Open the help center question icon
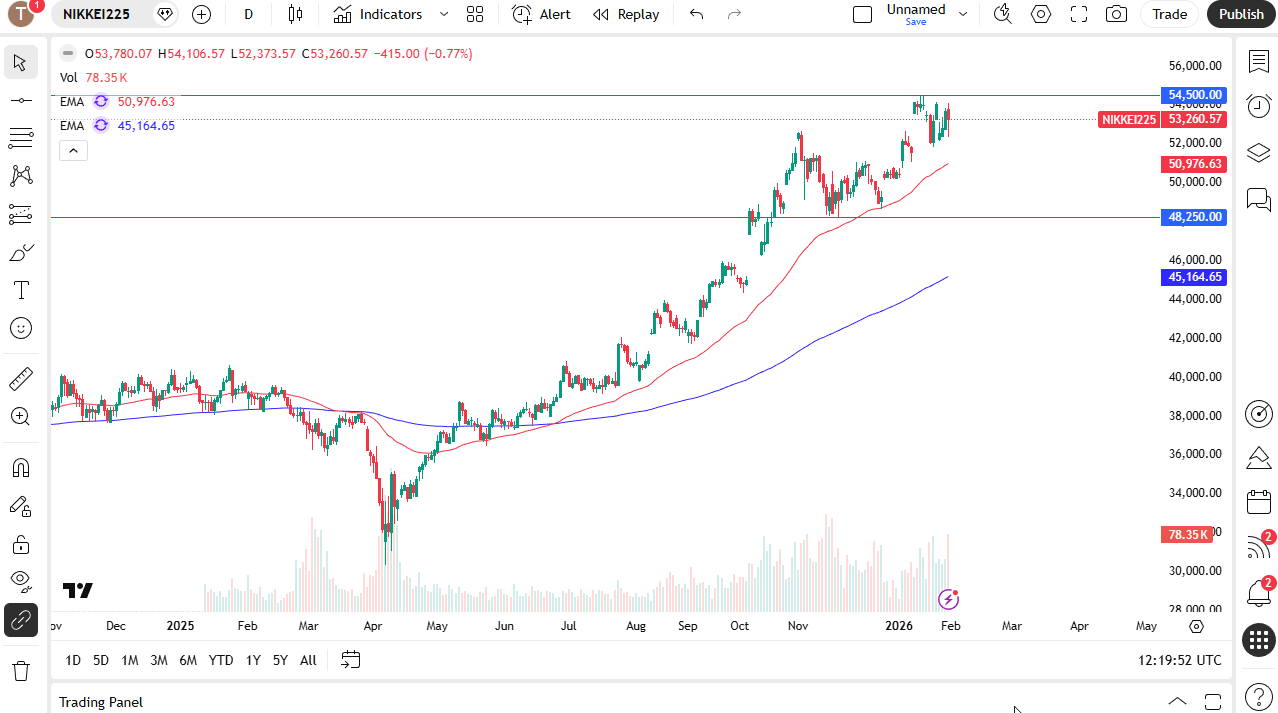Viewport: 1278px width, 713px height. click(x=1259, y=696)
